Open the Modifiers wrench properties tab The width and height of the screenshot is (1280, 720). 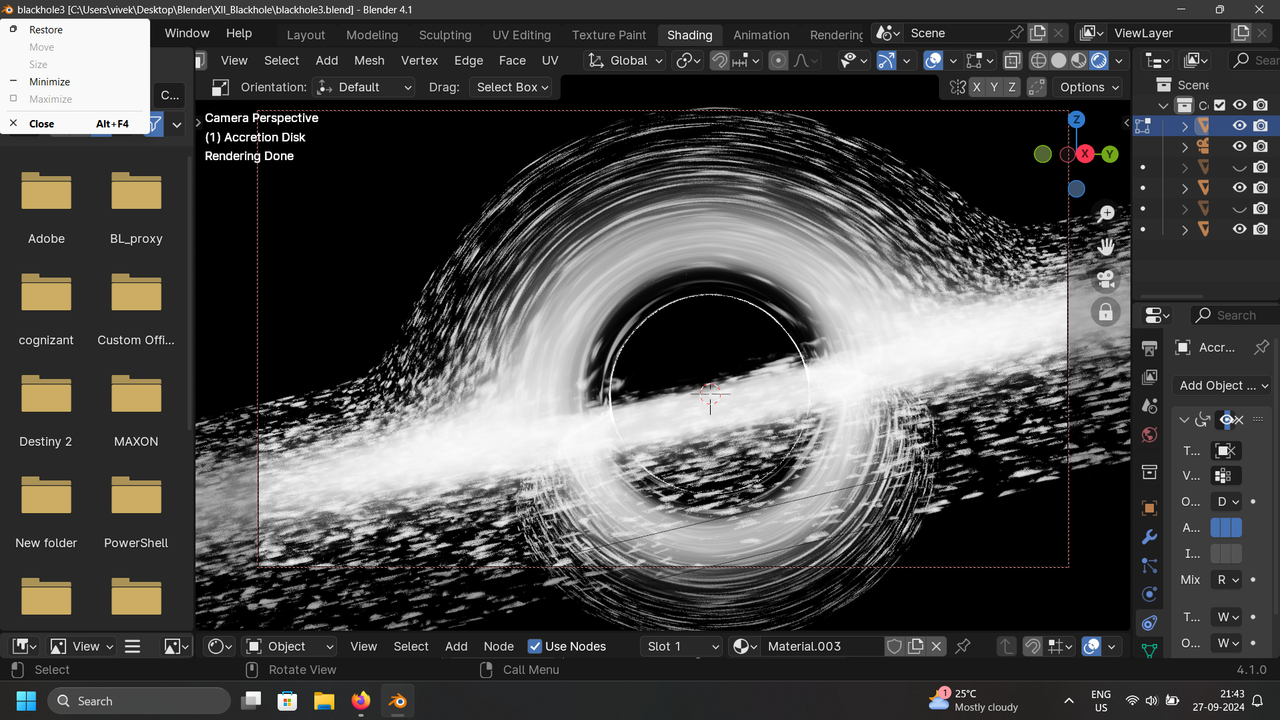1150,537
